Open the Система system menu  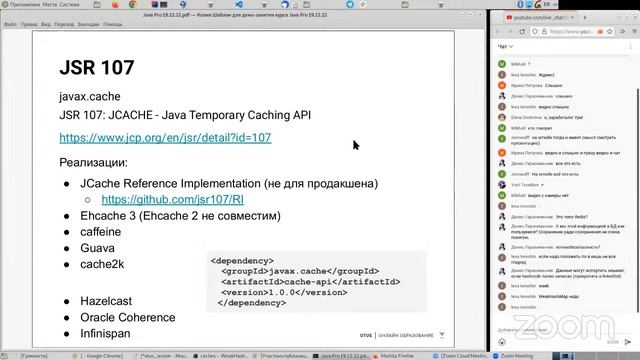pos(69,4)
